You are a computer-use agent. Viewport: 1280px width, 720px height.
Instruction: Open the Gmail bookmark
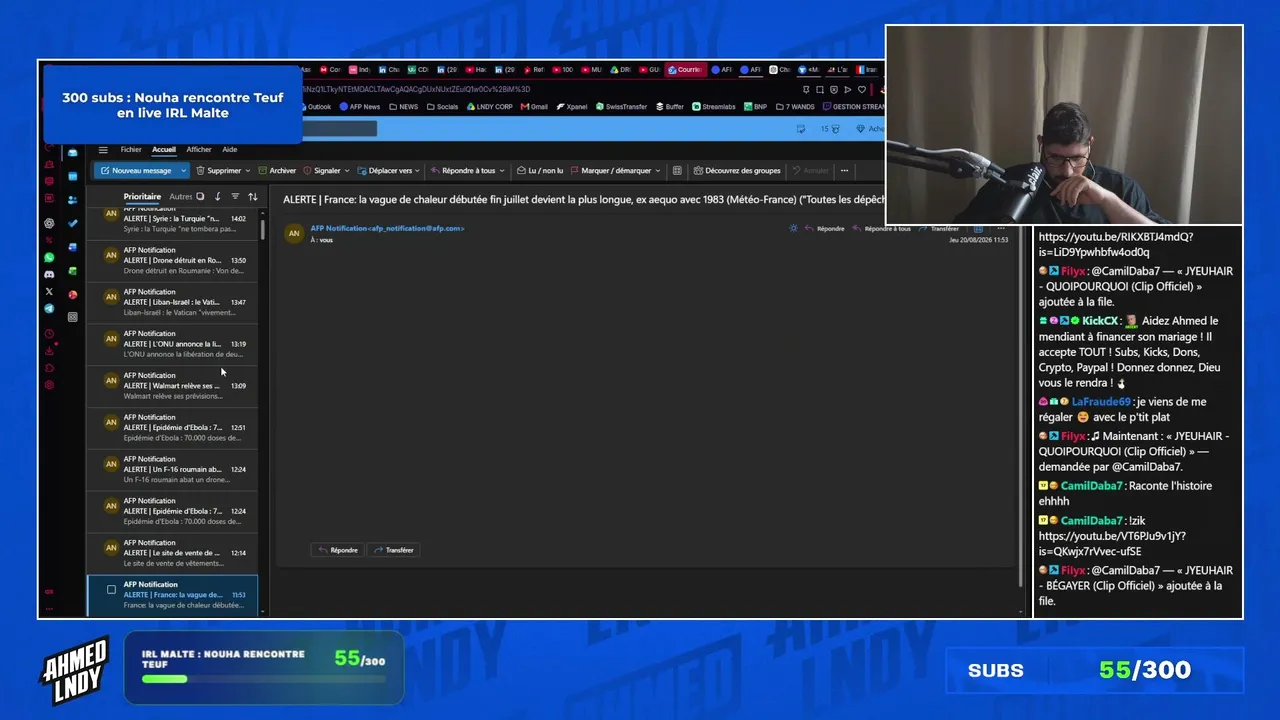[533, 107]
